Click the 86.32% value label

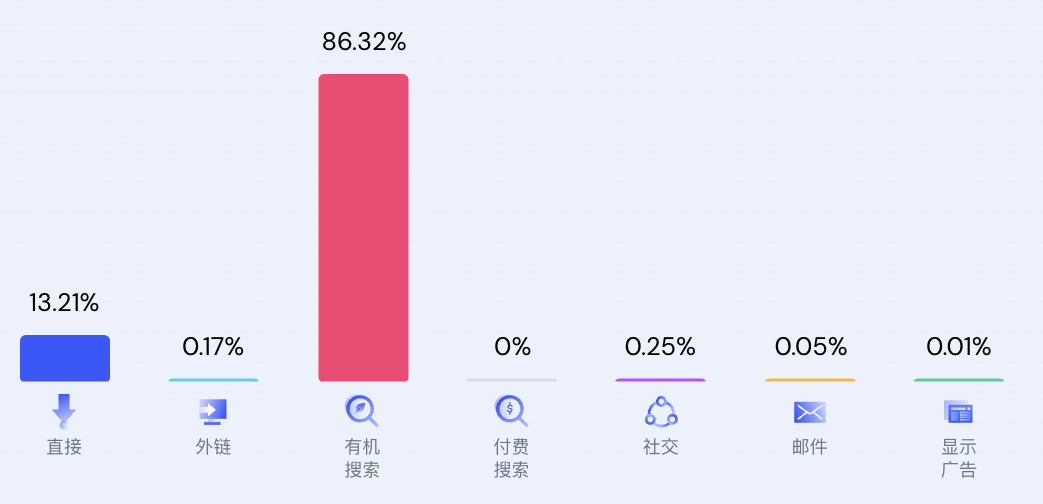click(x=364, y=42)
